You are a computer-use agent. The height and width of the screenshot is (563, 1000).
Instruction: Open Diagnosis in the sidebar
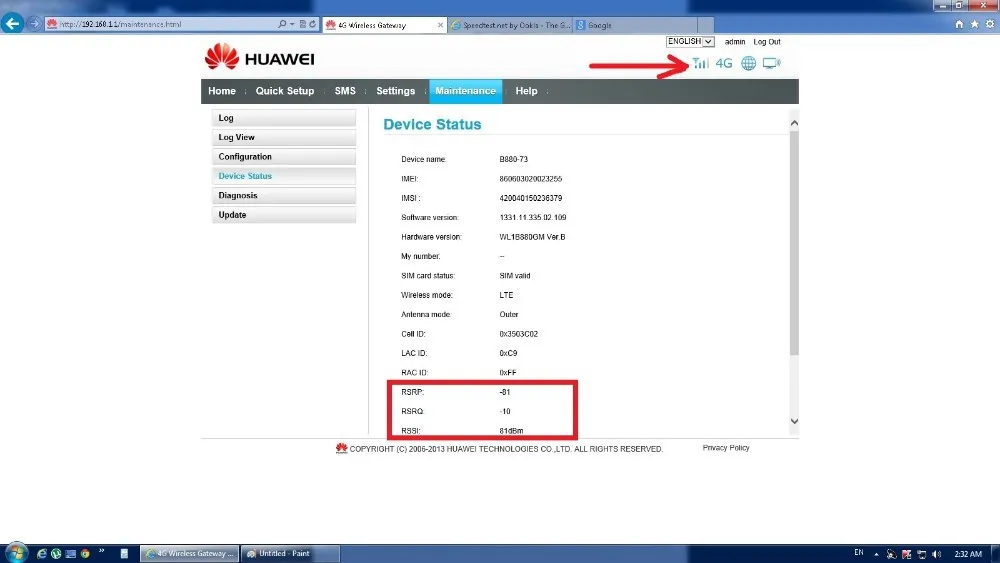tap(284, 196)
